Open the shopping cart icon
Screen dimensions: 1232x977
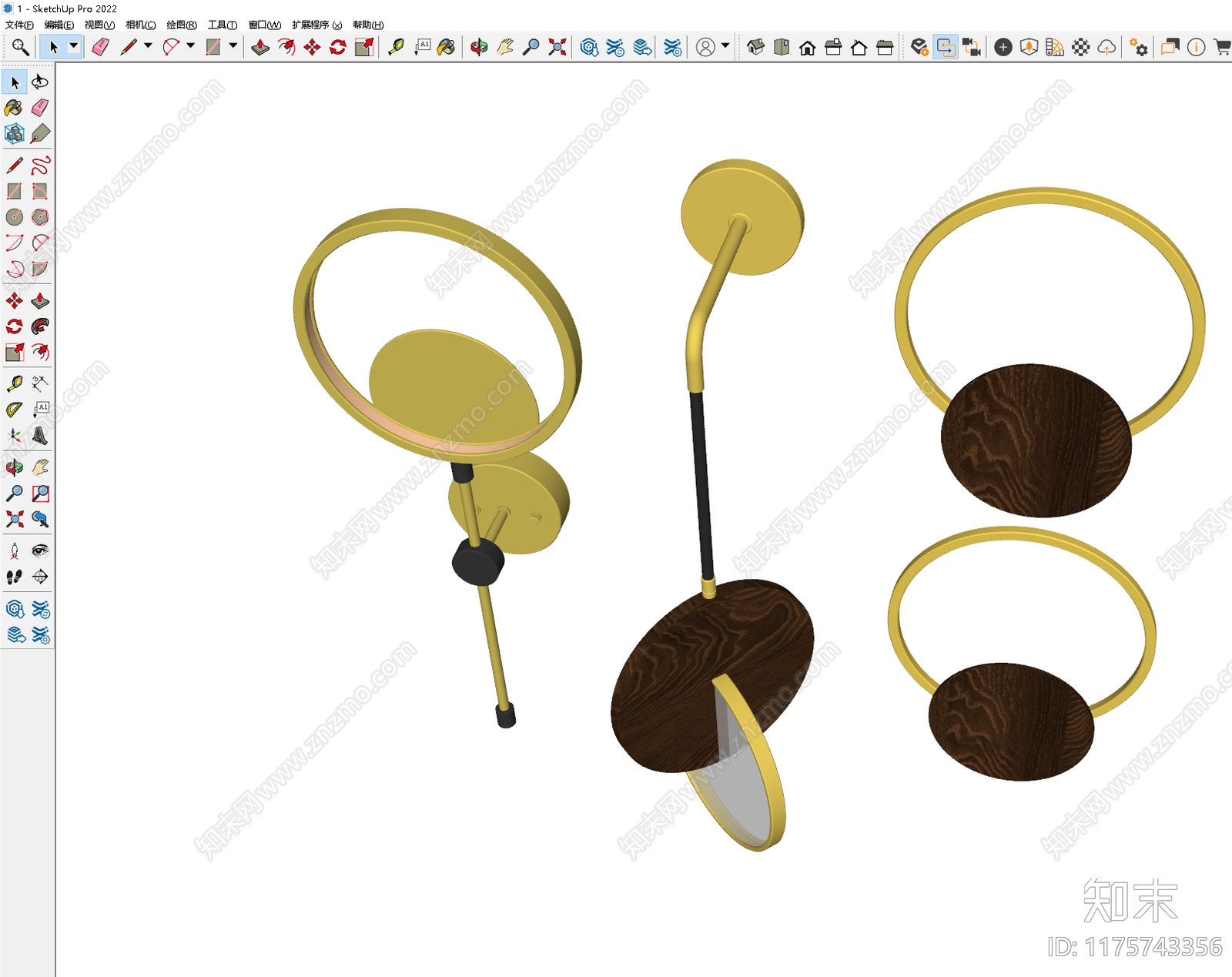coord(1222,48)
